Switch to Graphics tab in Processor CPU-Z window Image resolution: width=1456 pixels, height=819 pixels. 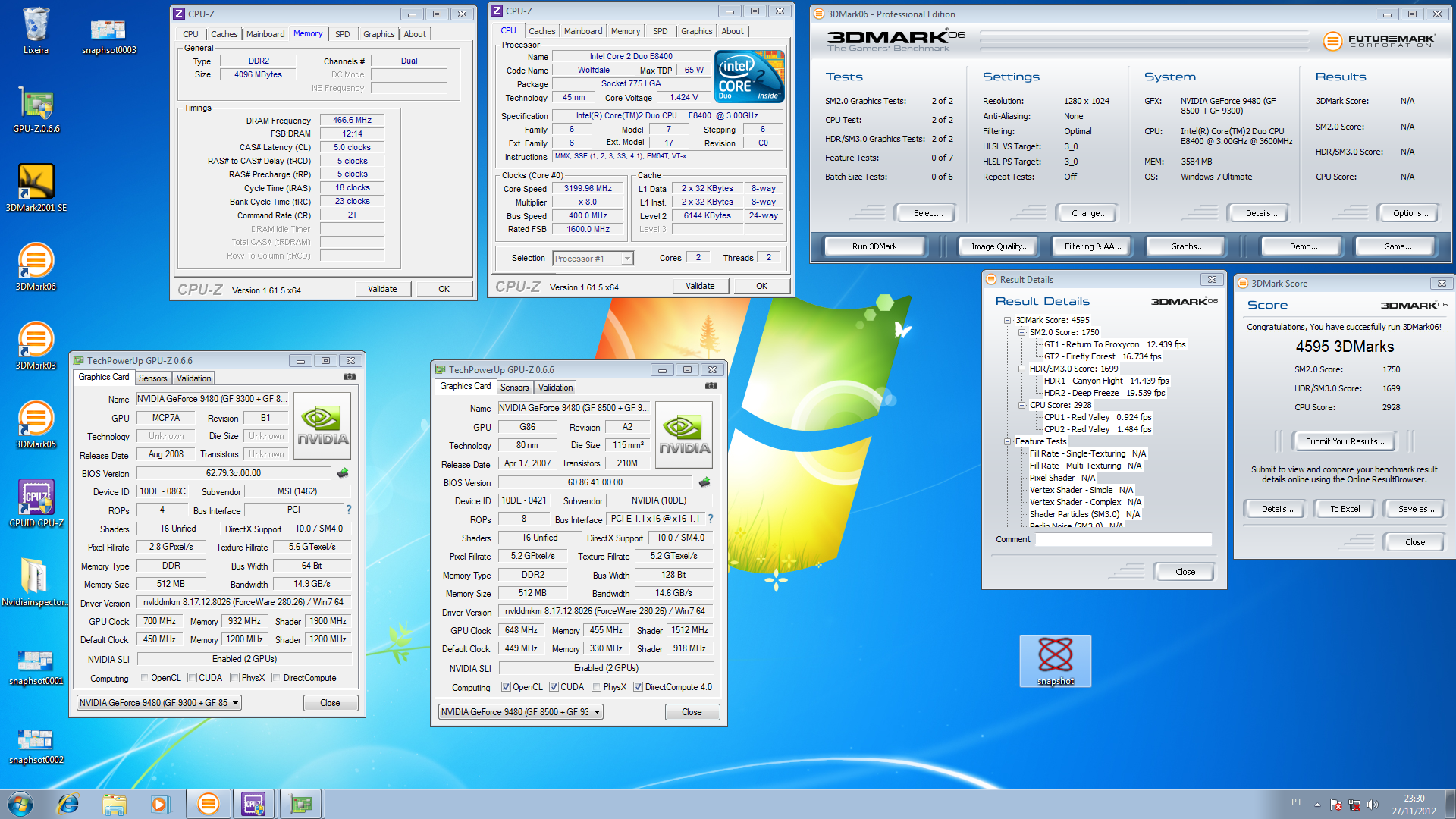tap(696, 31)
